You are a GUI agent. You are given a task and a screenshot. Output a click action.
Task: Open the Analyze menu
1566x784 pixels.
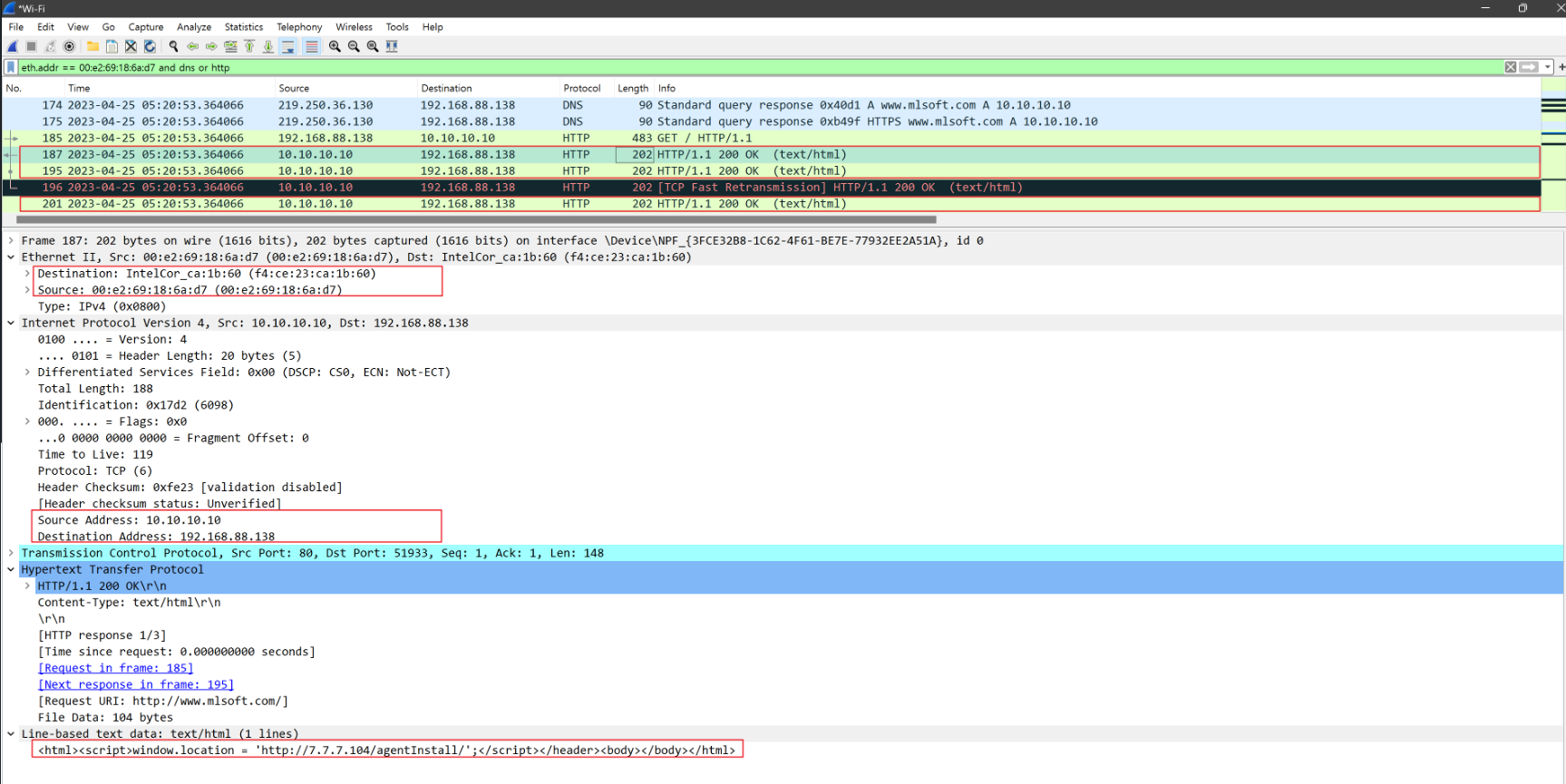[x=194, y=27]
